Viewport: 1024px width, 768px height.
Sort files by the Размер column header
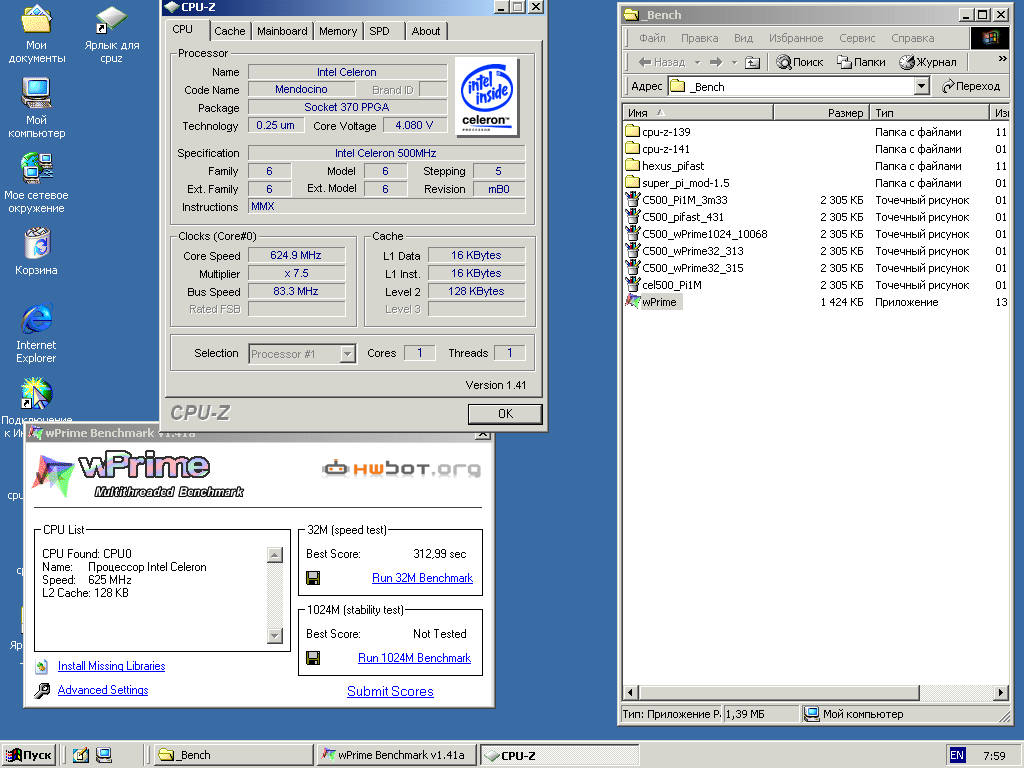821,113
